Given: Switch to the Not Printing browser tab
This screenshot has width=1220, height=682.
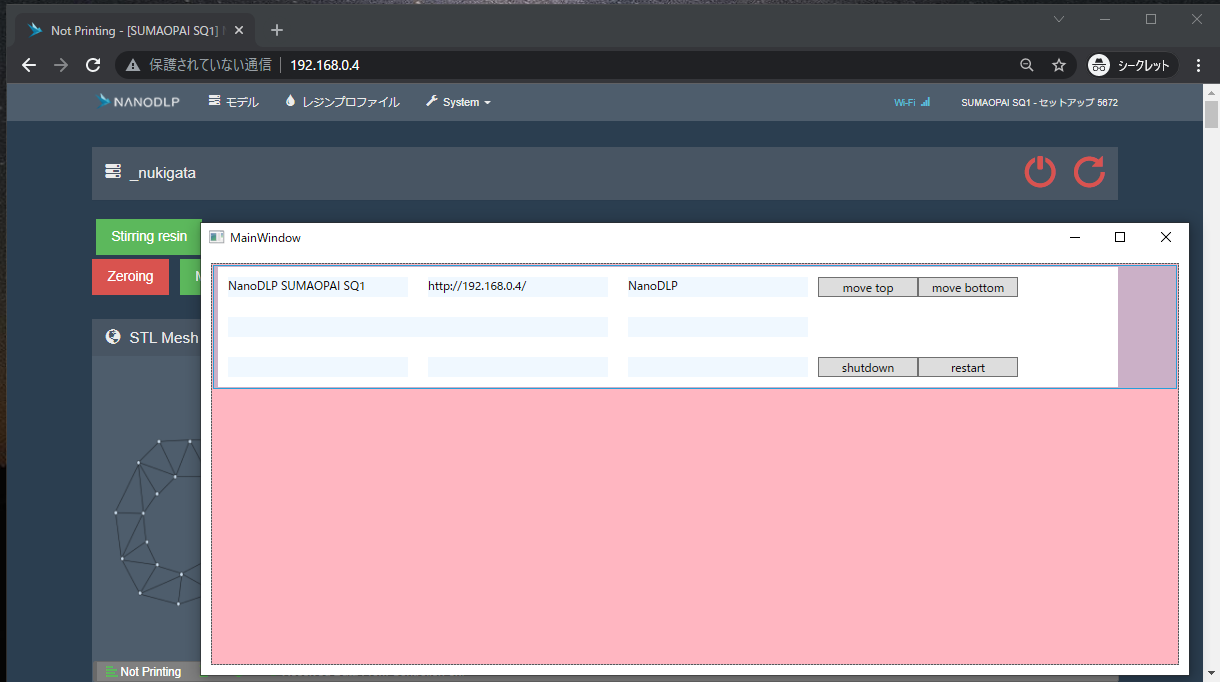Looking at the screenshot, I should click(x=130, y=30).
